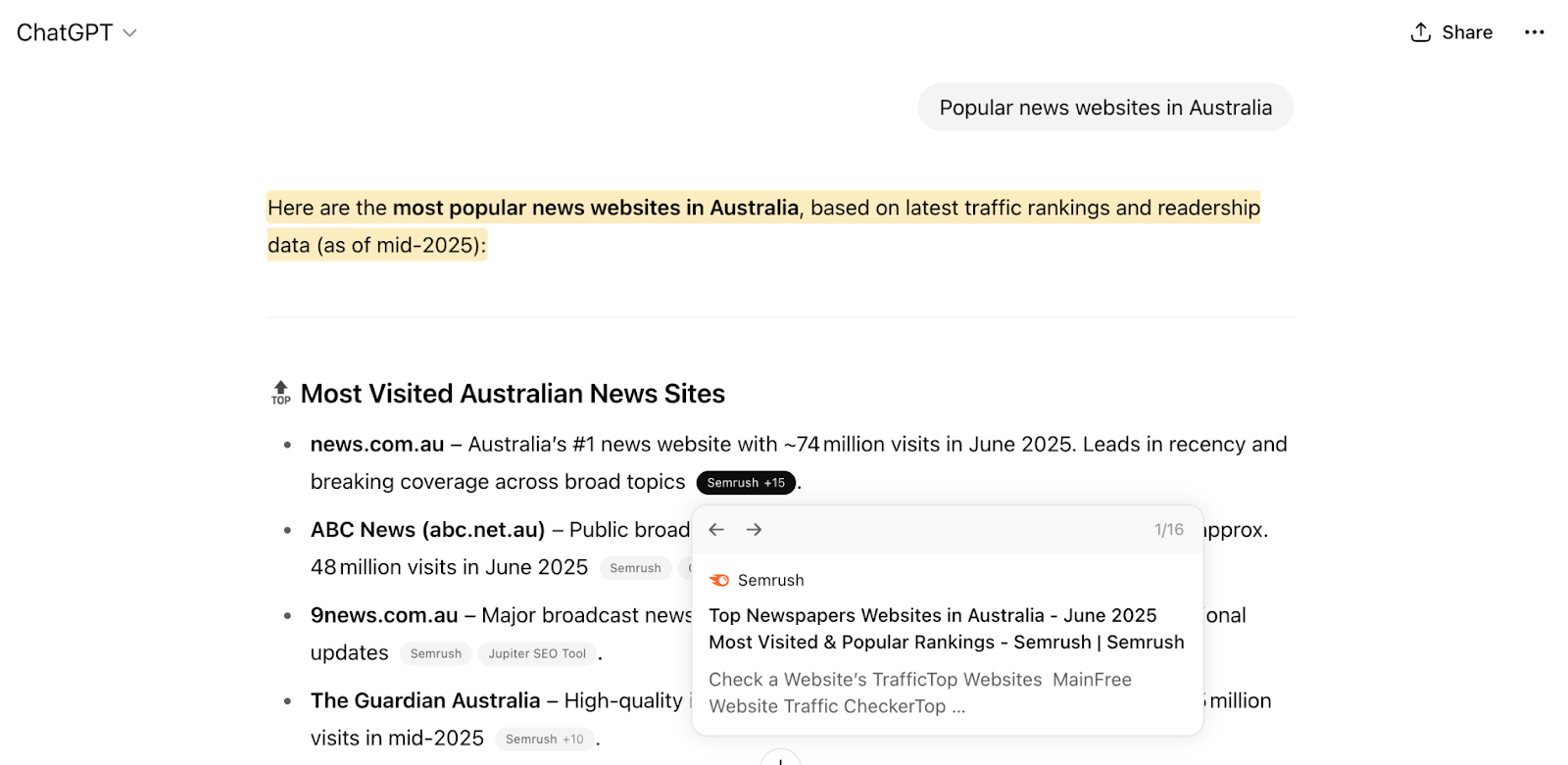
Task: Click the Most Visited Australian News Sites heading
Action: point(513,394)
